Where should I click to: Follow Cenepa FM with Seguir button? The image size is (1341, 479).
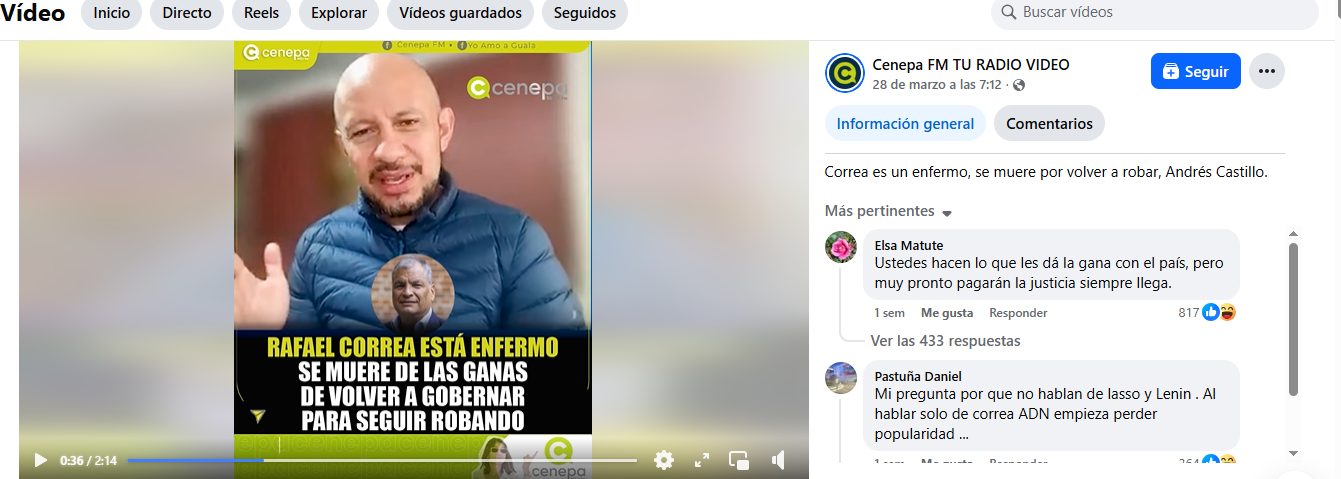click(x=1196, y=71)
